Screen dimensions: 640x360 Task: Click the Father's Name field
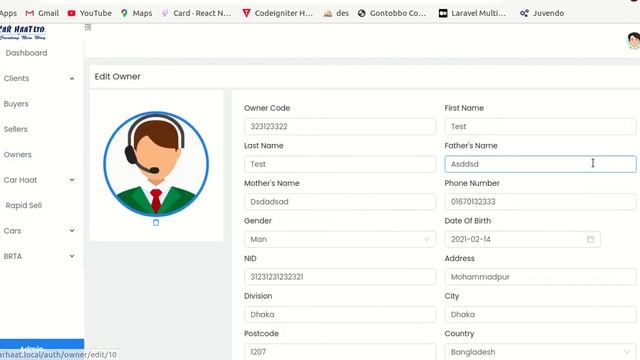(x=540, y=164)
